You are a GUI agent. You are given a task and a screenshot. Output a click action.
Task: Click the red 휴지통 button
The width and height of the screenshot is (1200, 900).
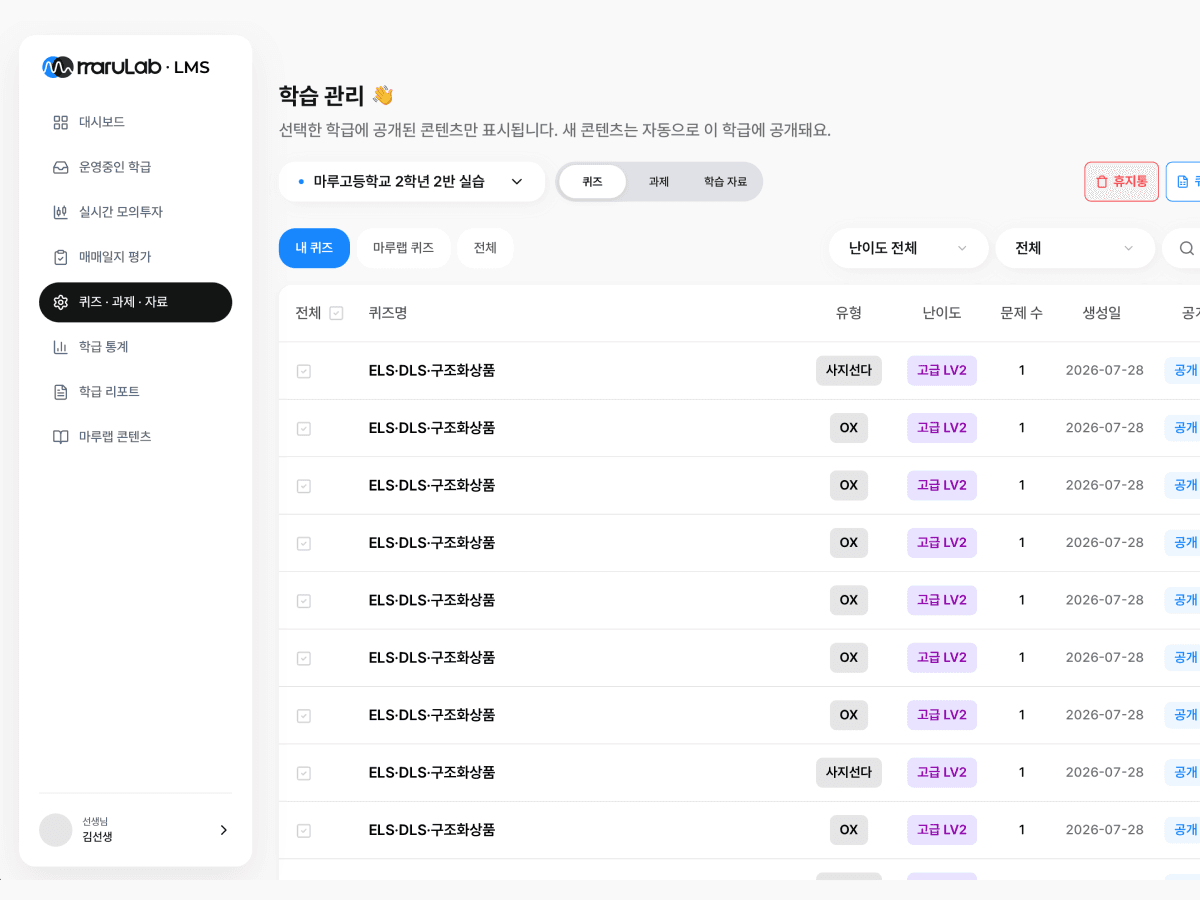[x=1122, y=182]
